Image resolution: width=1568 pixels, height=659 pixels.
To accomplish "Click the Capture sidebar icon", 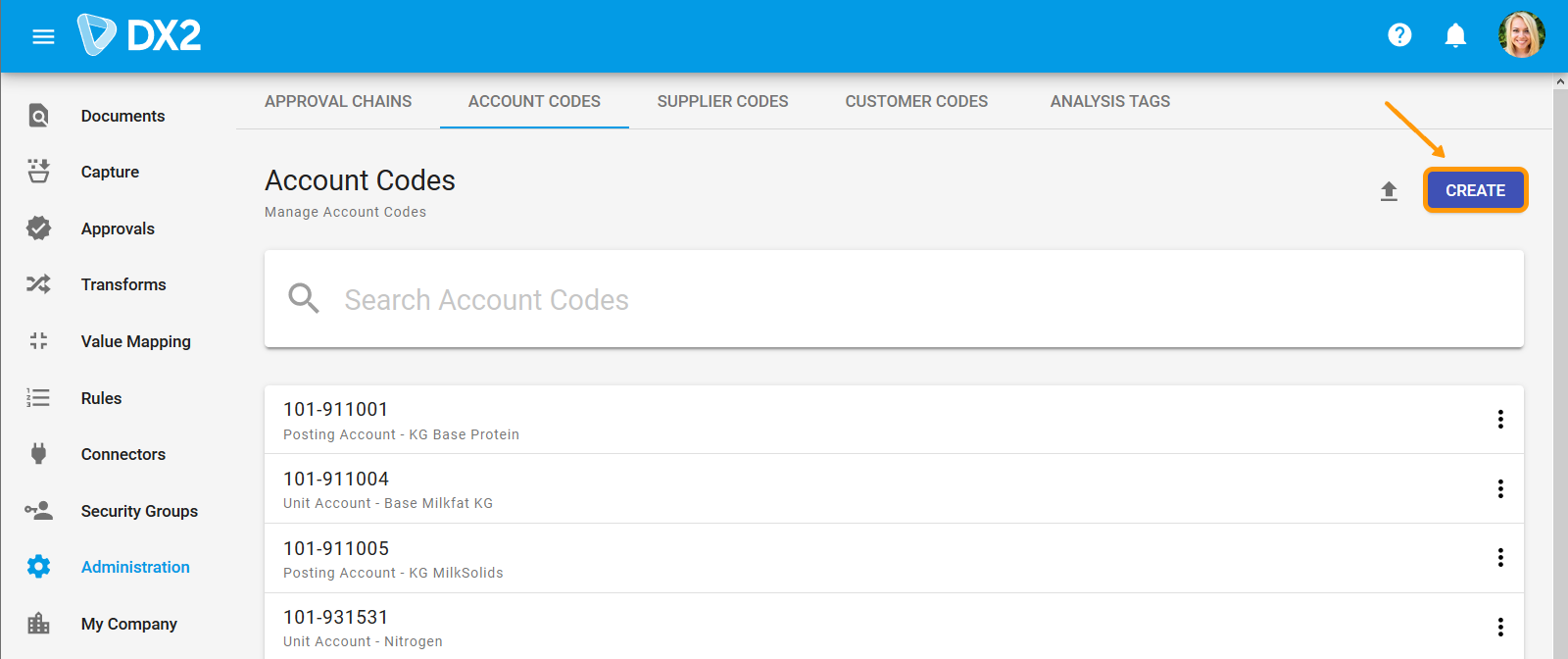I will (38, 172).
